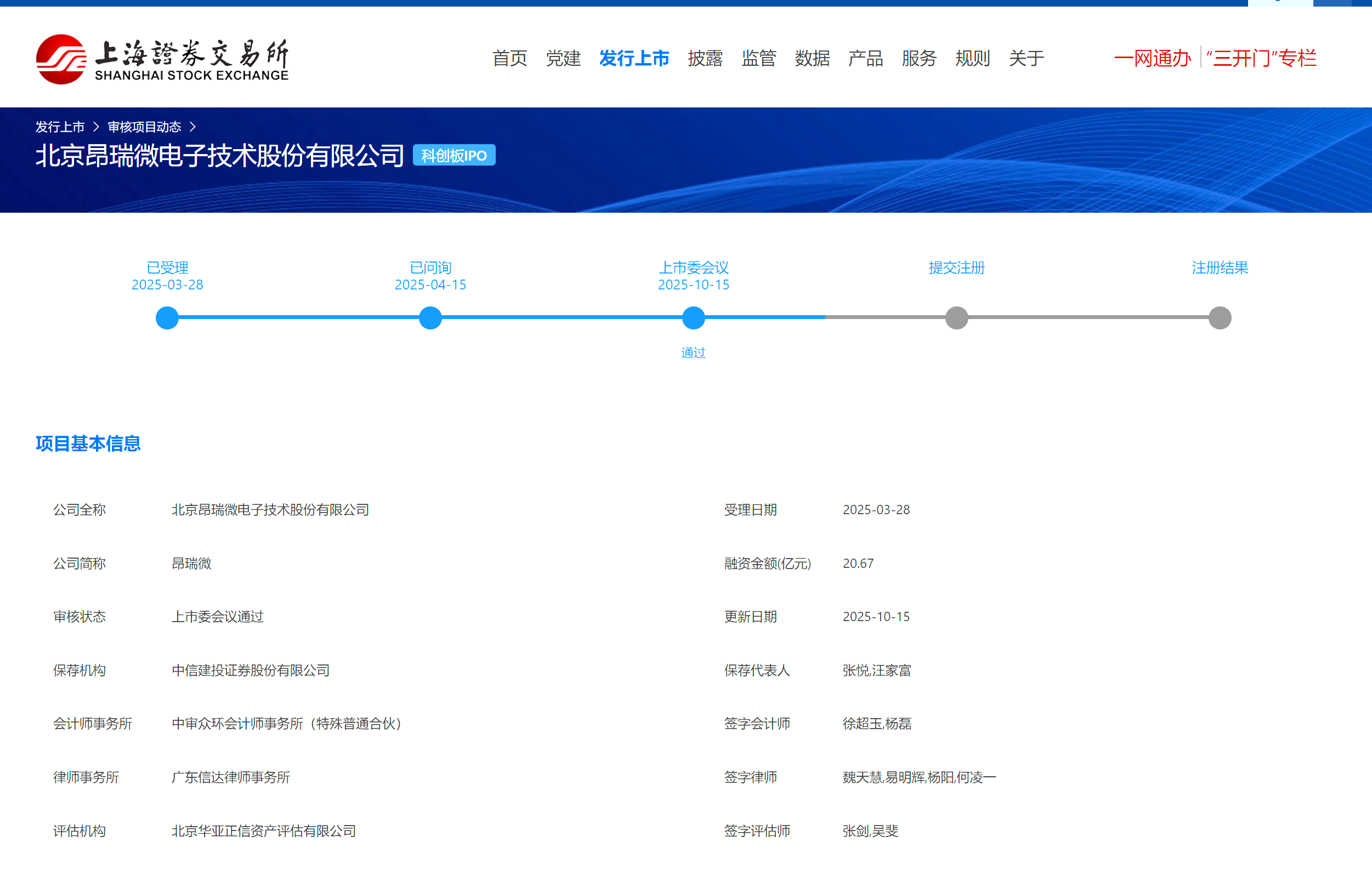Go to the 监管 section
Screen dimensions: 1372x876
[x=758, y=58]
